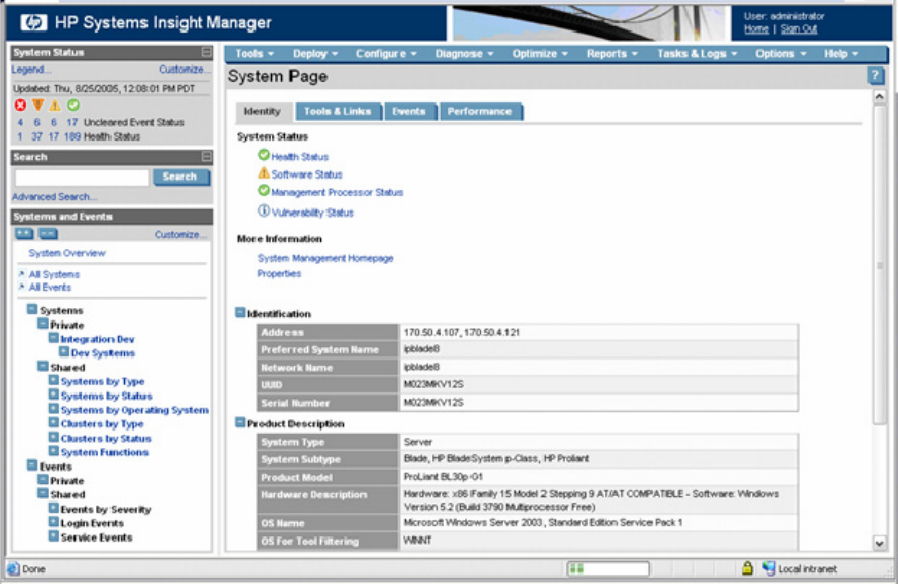The width and height of the screenshot is (898, 584).
Task: Open the Systems by Operating System item
Action: (135, 410)
